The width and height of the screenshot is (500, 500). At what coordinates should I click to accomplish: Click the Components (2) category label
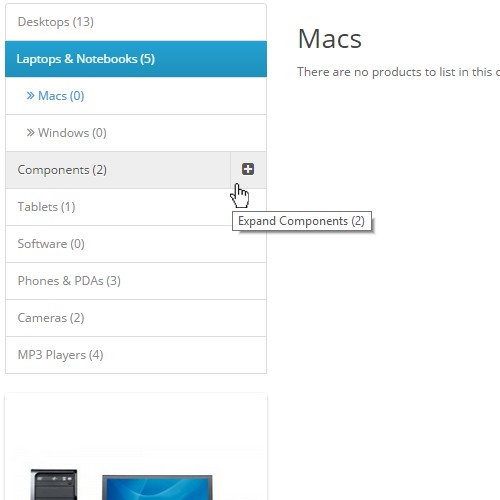pos(62,170)
